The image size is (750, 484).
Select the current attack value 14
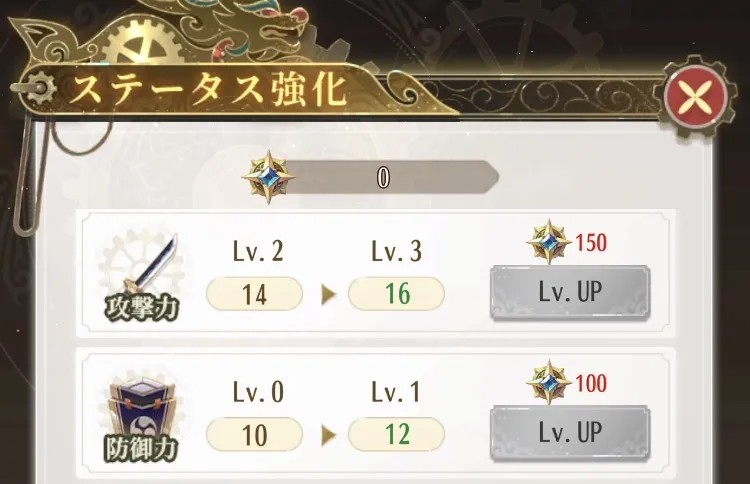pyautogui.click(x=254, y=294)
